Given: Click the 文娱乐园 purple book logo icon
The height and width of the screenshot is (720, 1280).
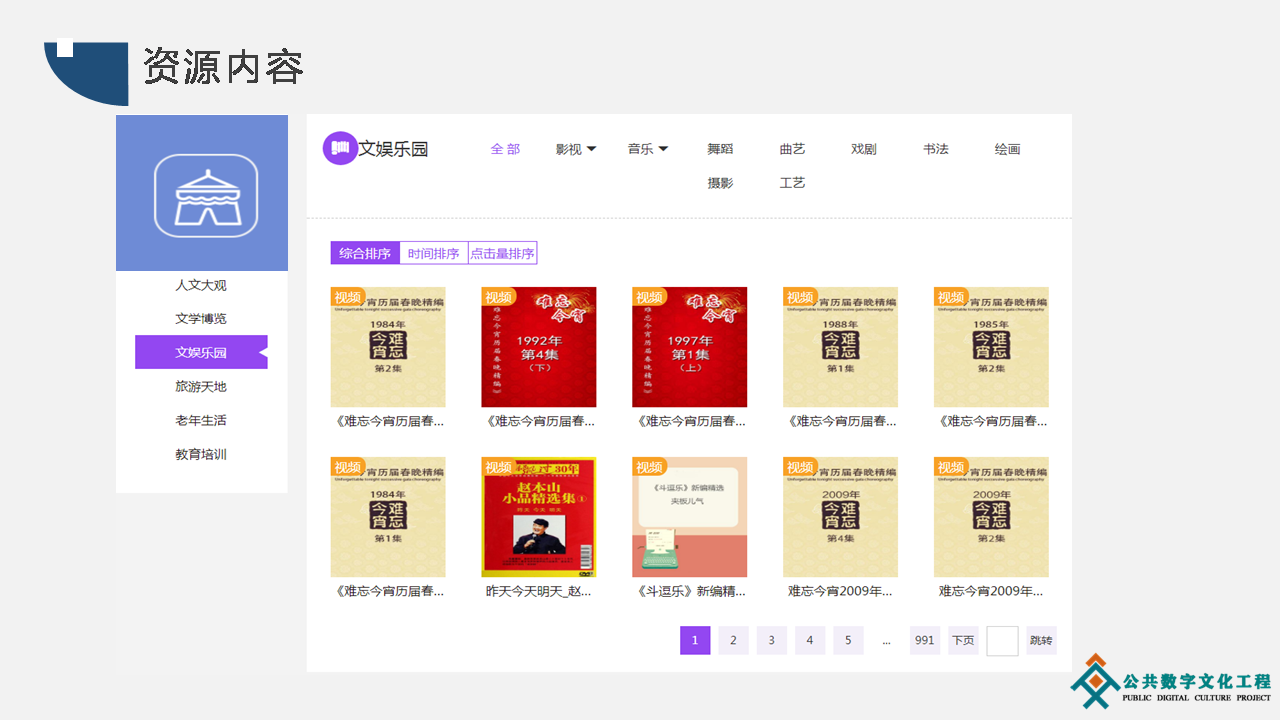Looking at the screenshot, I should (x=340, y=148).
